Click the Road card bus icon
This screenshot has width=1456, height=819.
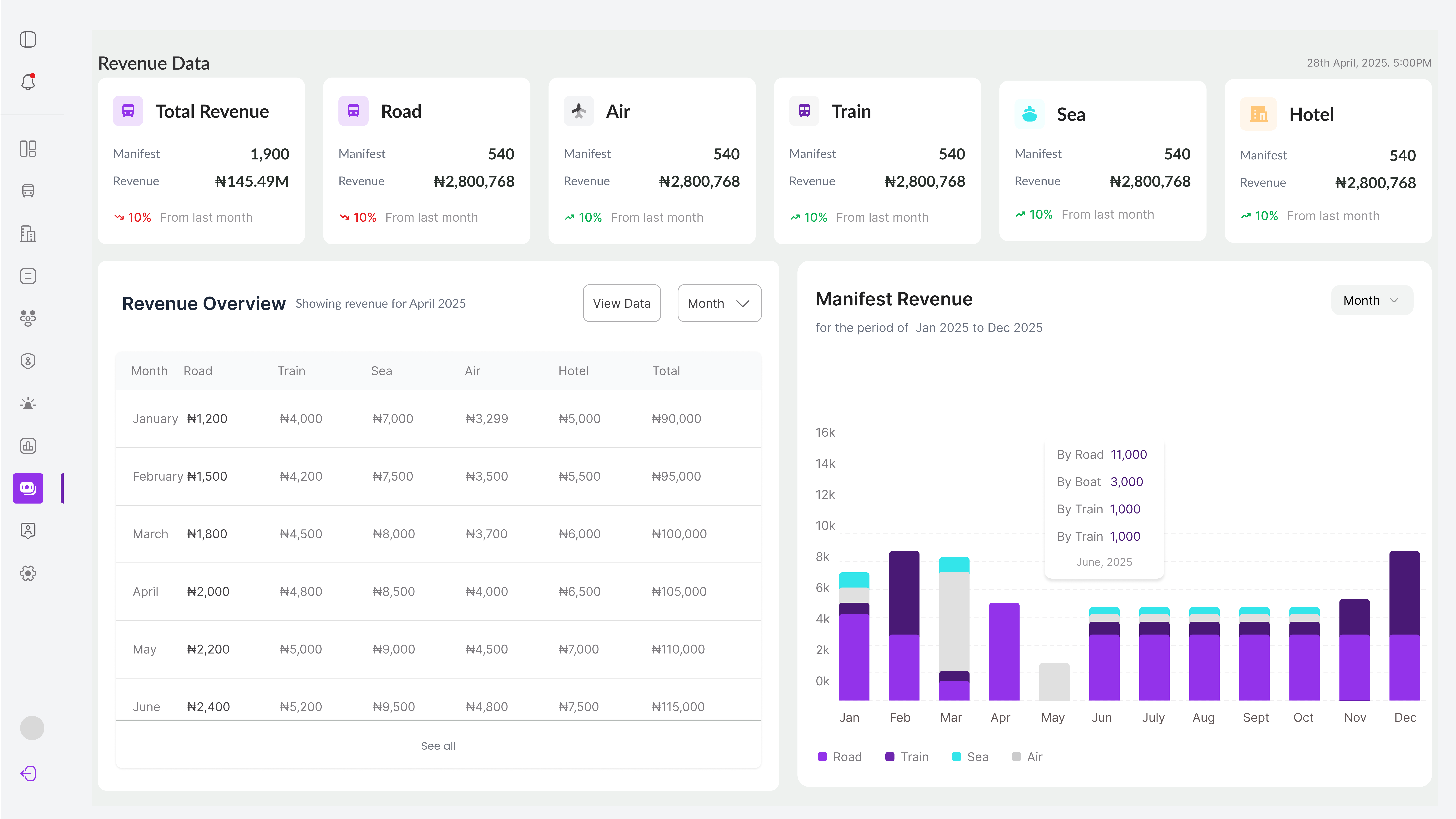[x=353, y=111]
